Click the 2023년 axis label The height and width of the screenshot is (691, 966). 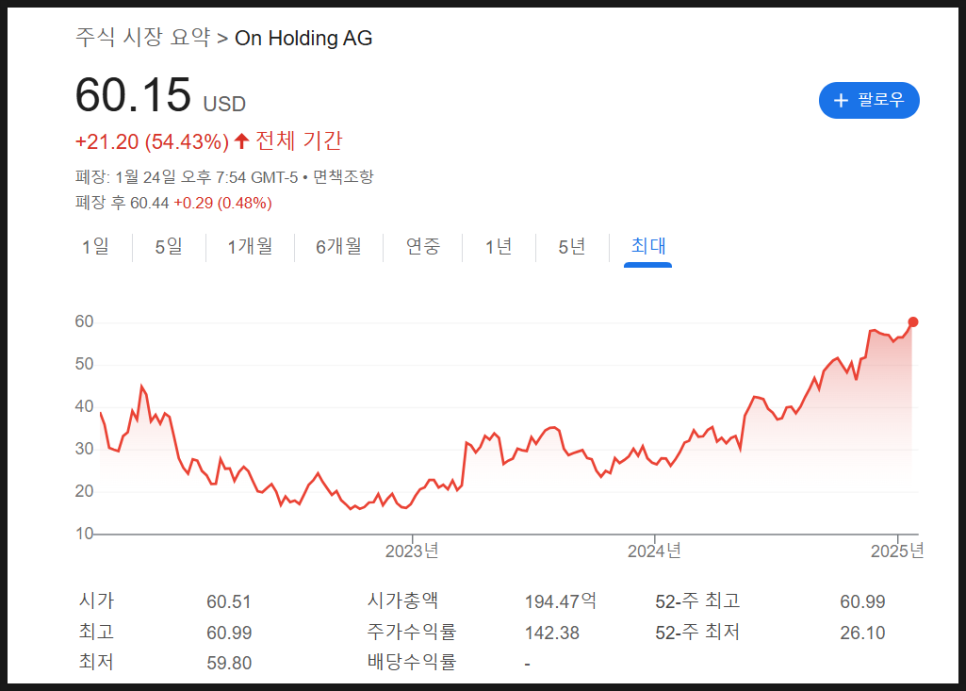pyautogui.click(x=412, y=551)
